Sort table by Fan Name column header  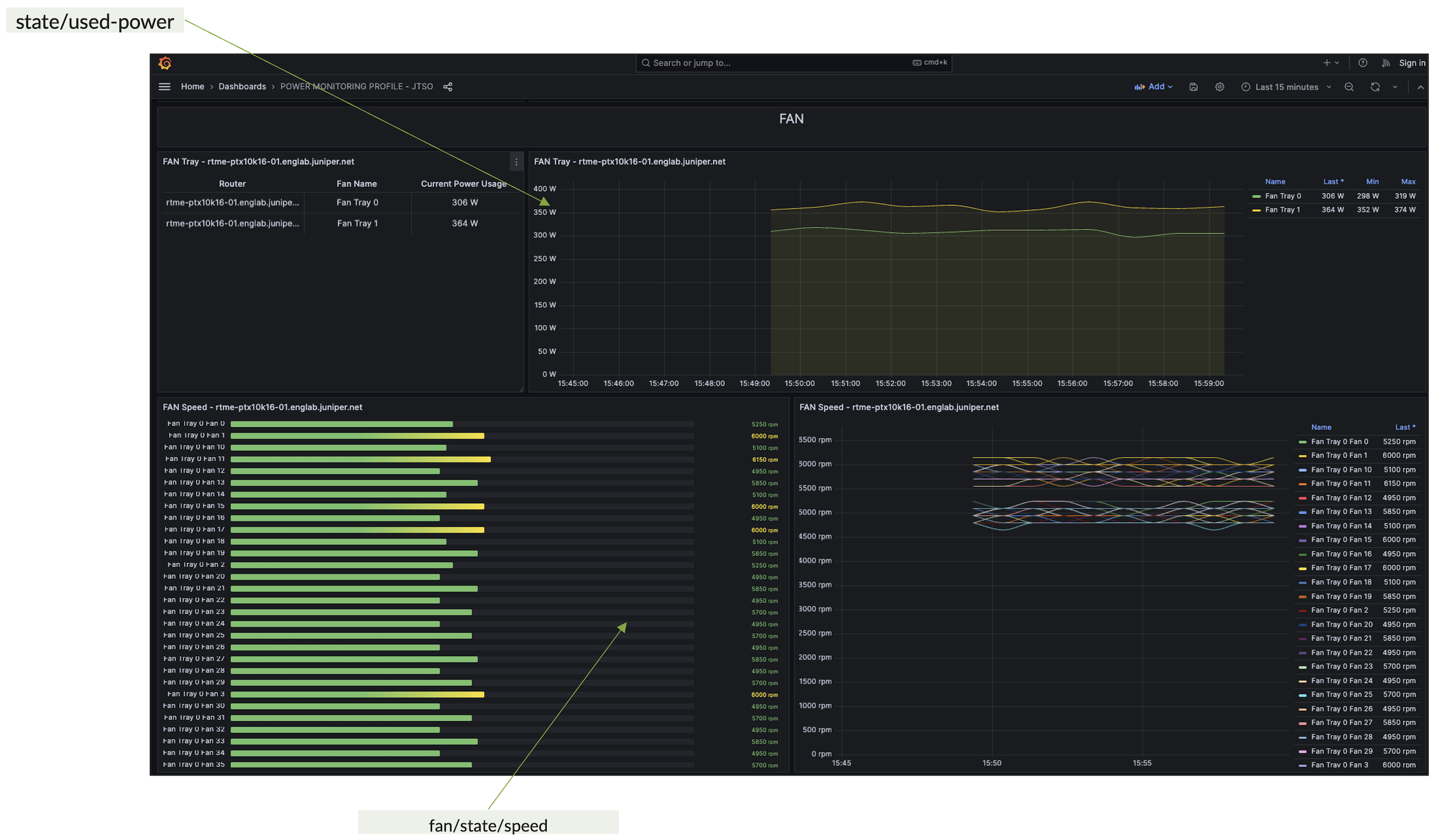pyautogui.click(x=357, y=183)
